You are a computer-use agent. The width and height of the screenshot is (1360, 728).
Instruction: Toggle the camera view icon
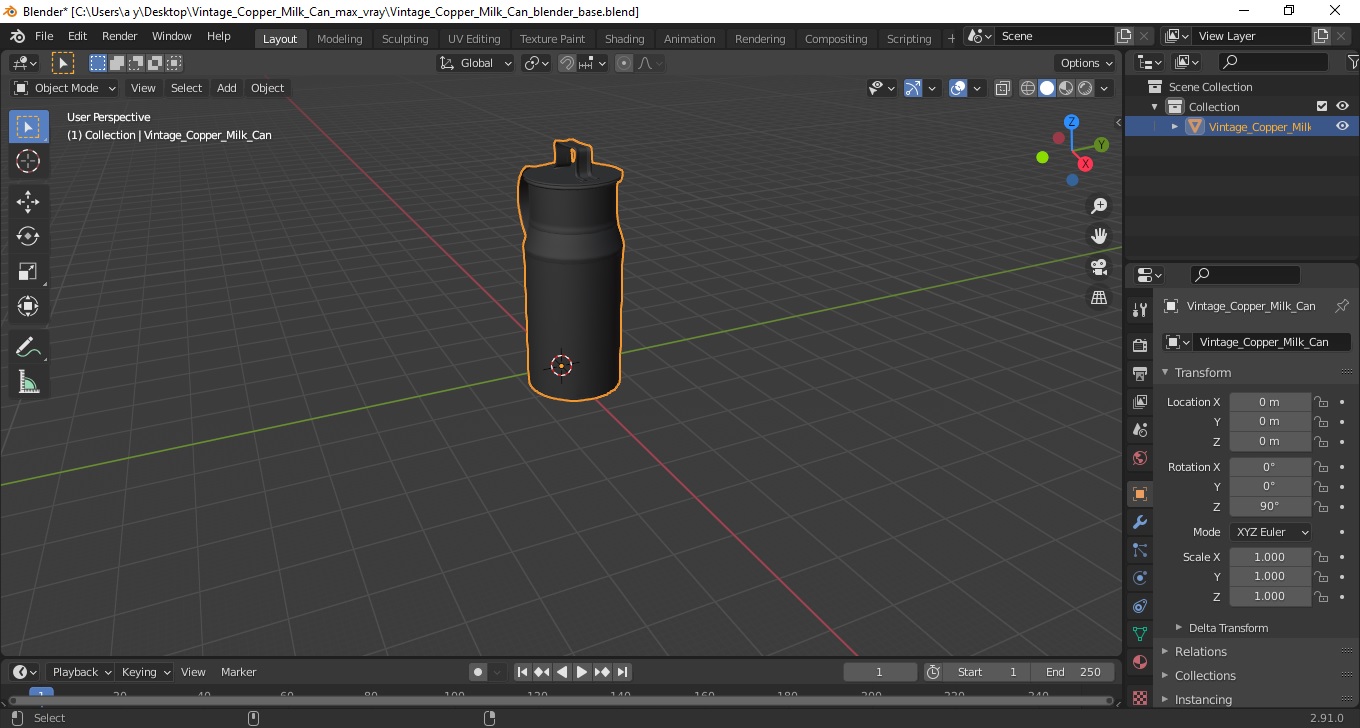click(1099, 267)
